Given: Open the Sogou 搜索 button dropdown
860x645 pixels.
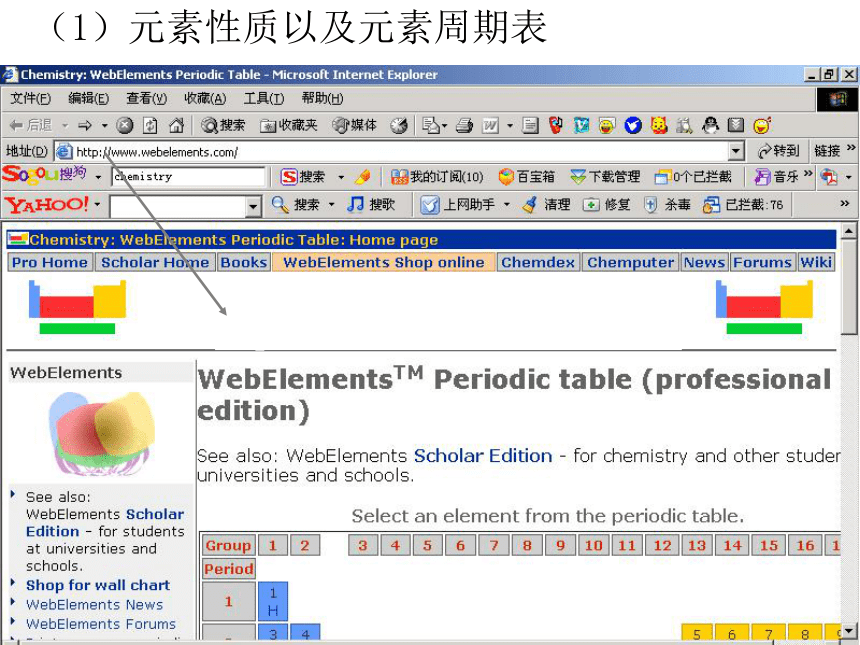Looking at the screenshot, I should (x=341, y=177).
